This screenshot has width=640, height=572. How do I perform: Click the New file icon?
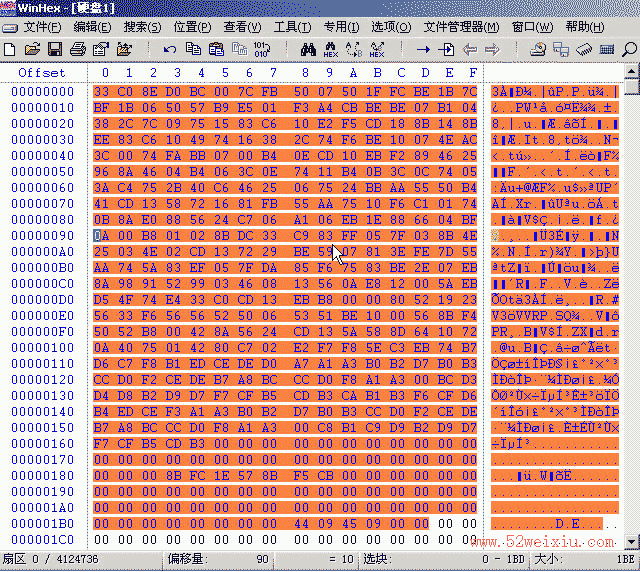[x=10, y=48]
